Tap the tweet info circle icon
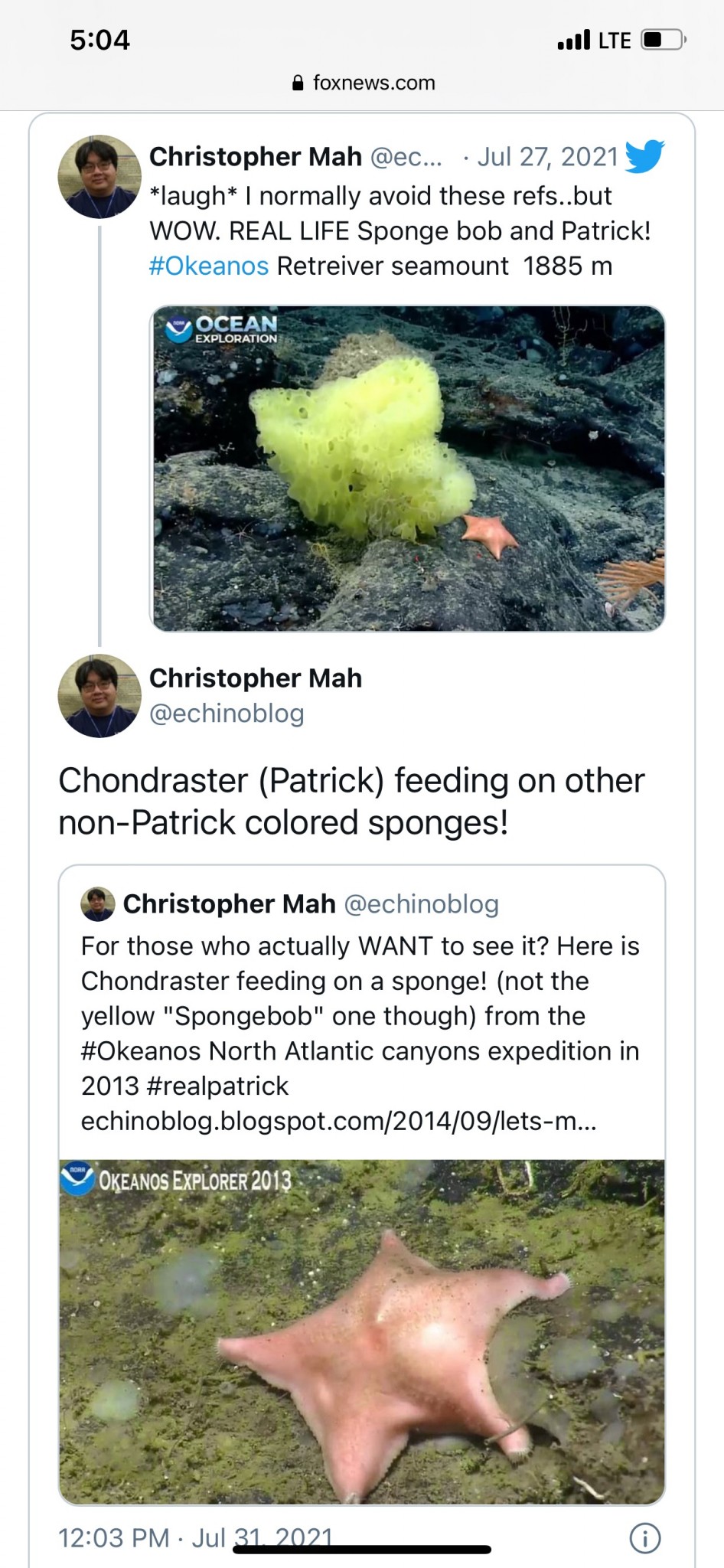Viewport: 724px width, 1568px height. click(644, 1537)
